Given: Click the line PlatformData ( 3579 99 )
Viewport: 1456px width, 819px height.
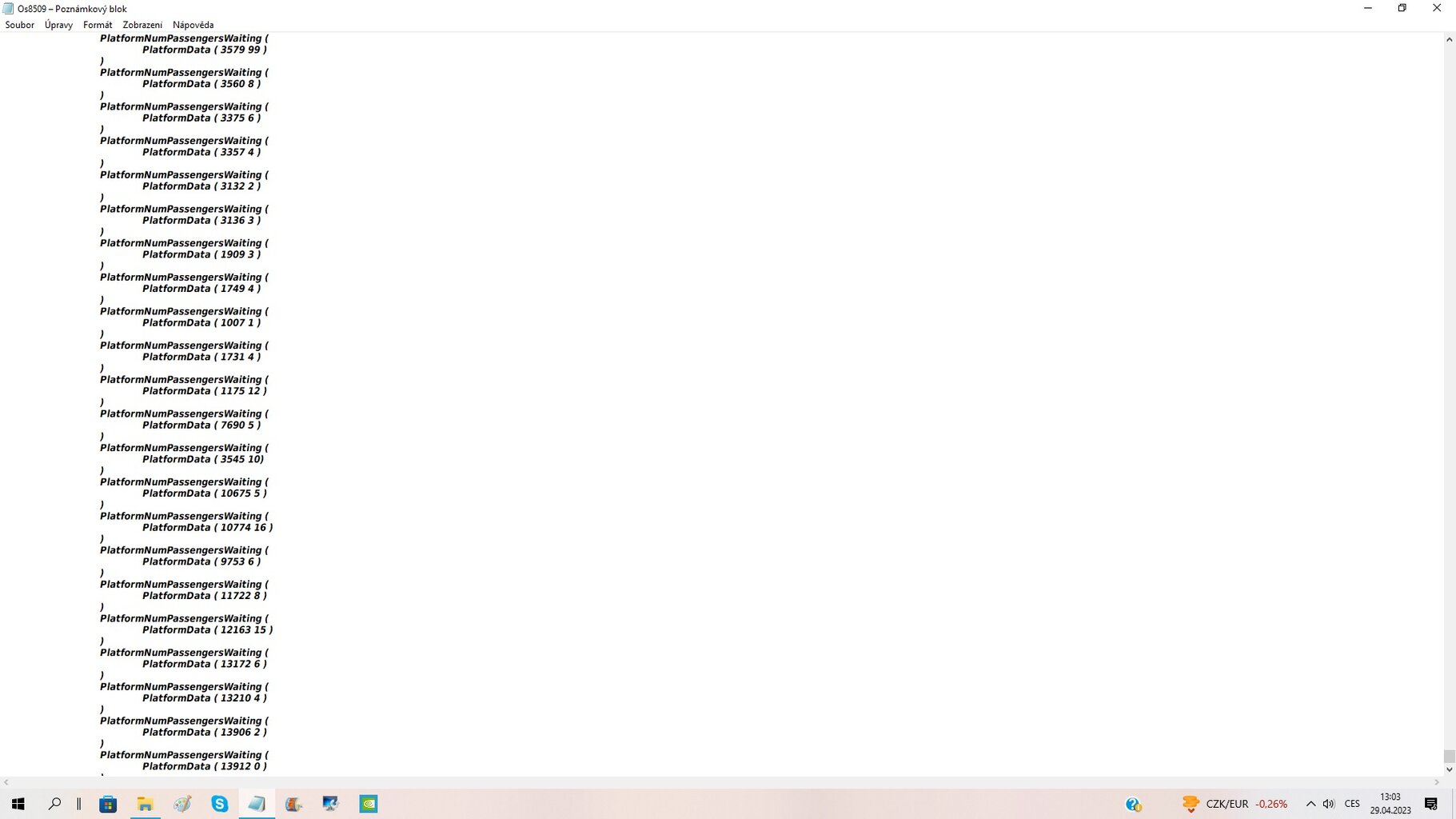Looking at the screenshot, I should (205, 50).
